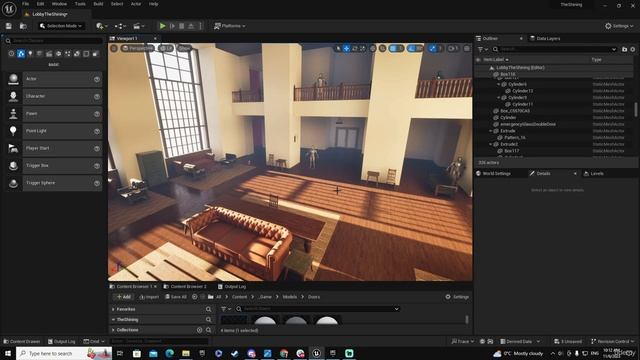The height and width of the screenshot is (360, 640).
Task: Save the current level with the toolbar icon
Action: click(9, 26)
